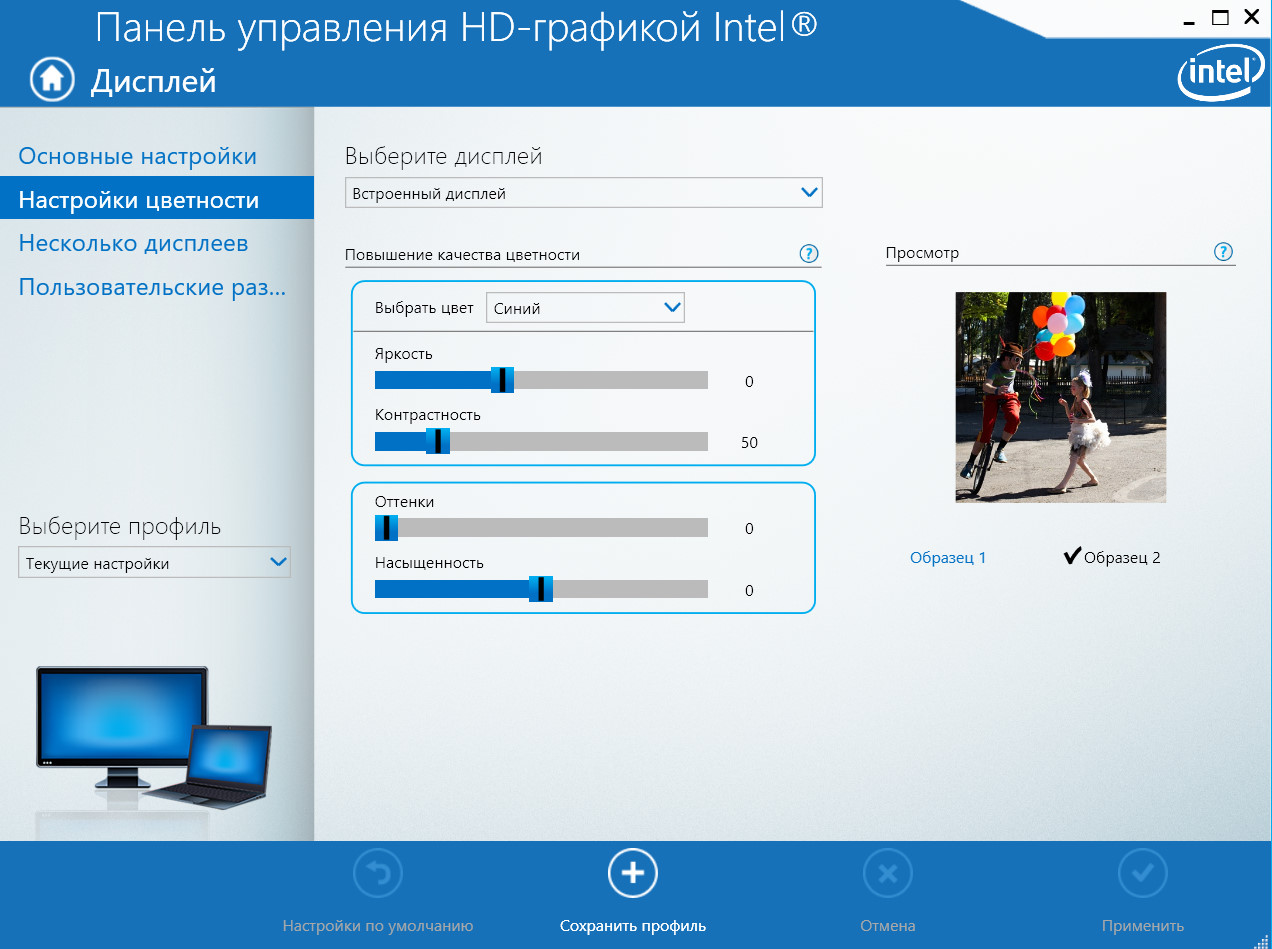Open help for Повышение качества цветности
This screenshot has height=949, width=1272.
(809, 254)
